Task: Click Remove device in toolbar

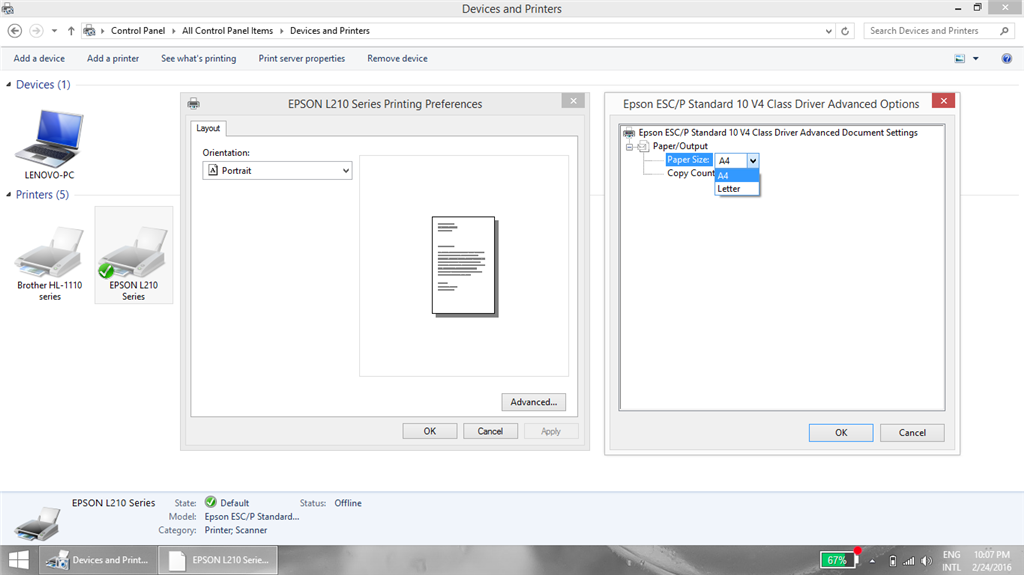Action: tap(398, 59)
